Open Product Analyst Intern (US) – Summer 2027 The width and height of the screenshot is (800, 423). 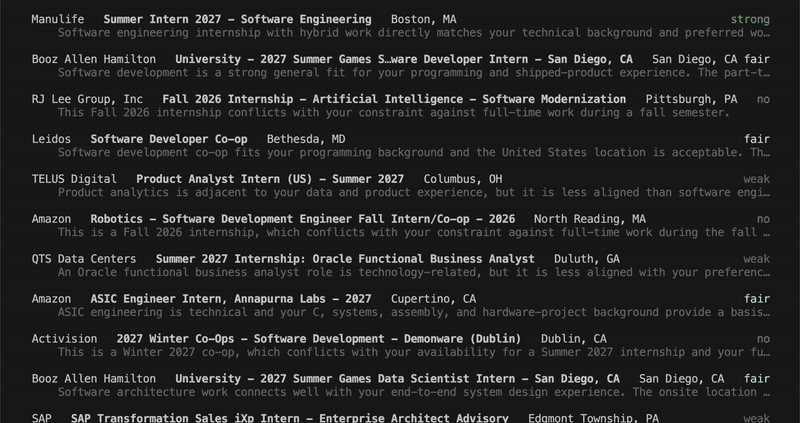click(x=270, y=179)
